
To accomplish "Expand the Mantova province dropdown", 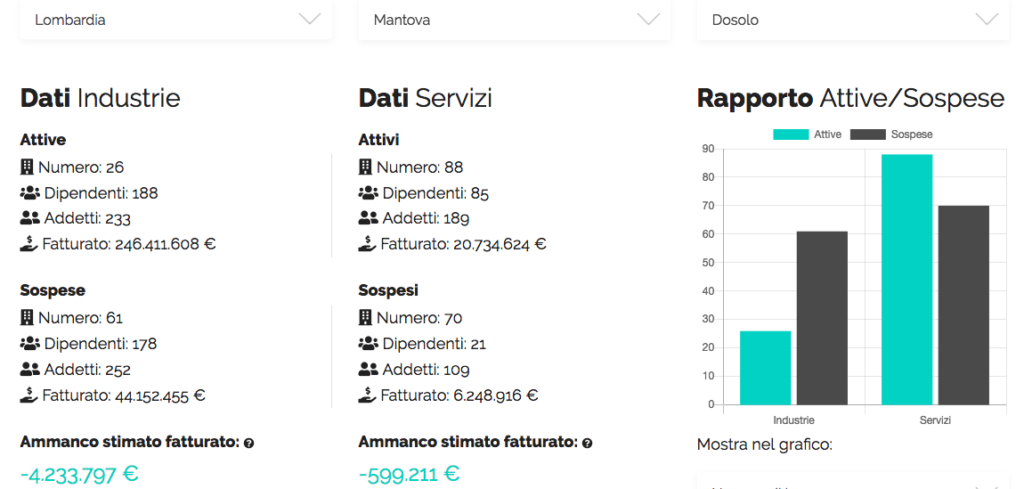I will point(514,20).
